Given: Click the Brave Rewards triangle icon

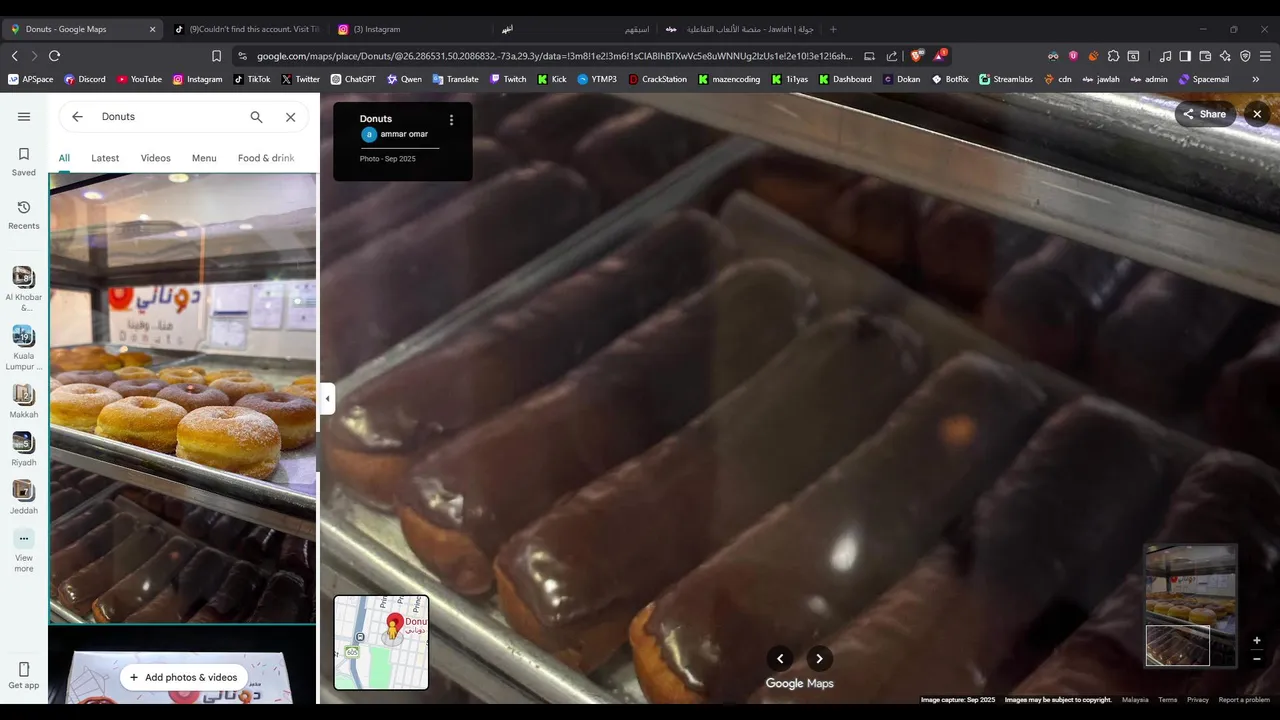Looking at the screenshot, I should (x=939, y=56).
